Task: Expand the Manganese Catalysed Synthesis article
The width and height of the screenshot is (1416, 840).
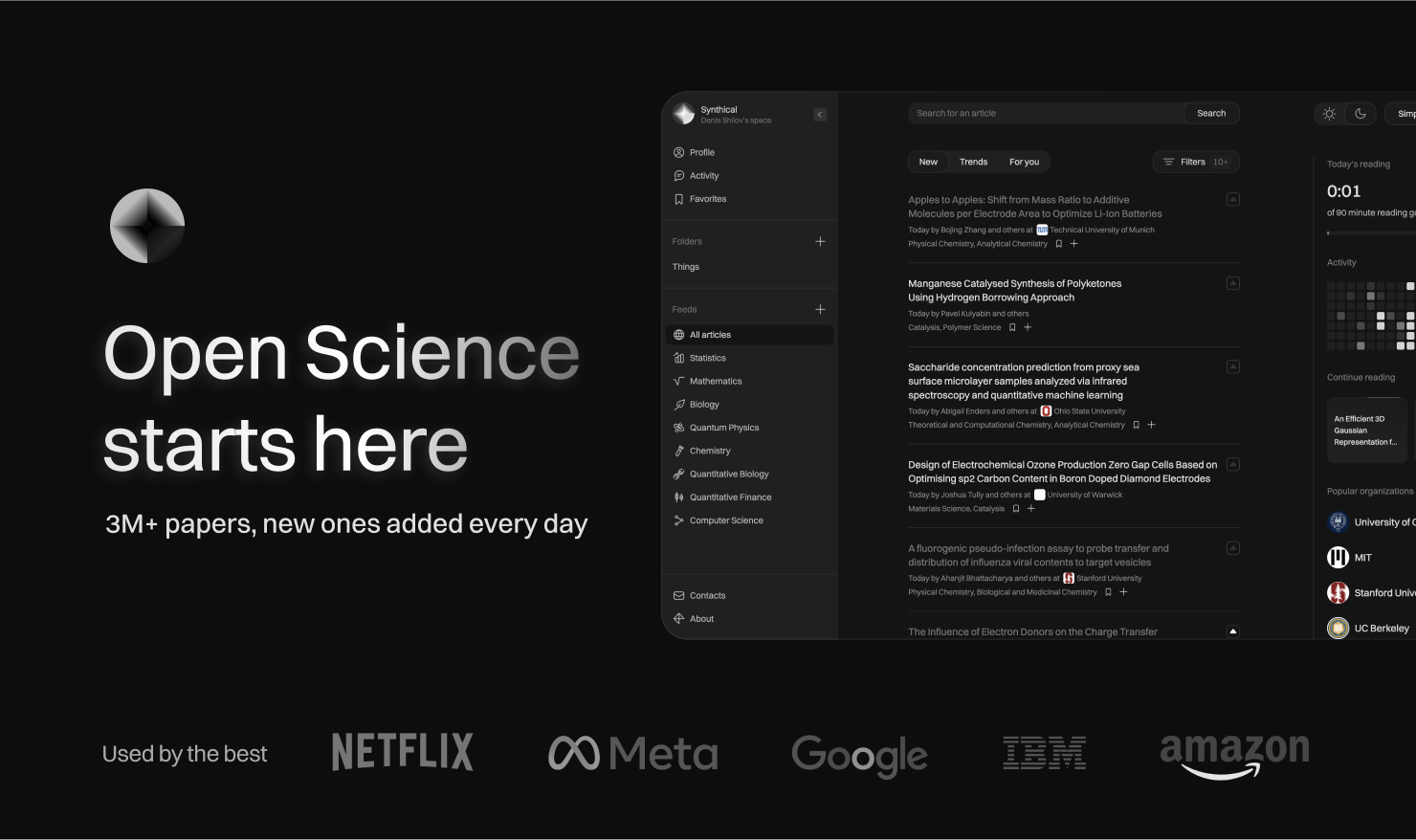Action: click(1233, 283)
